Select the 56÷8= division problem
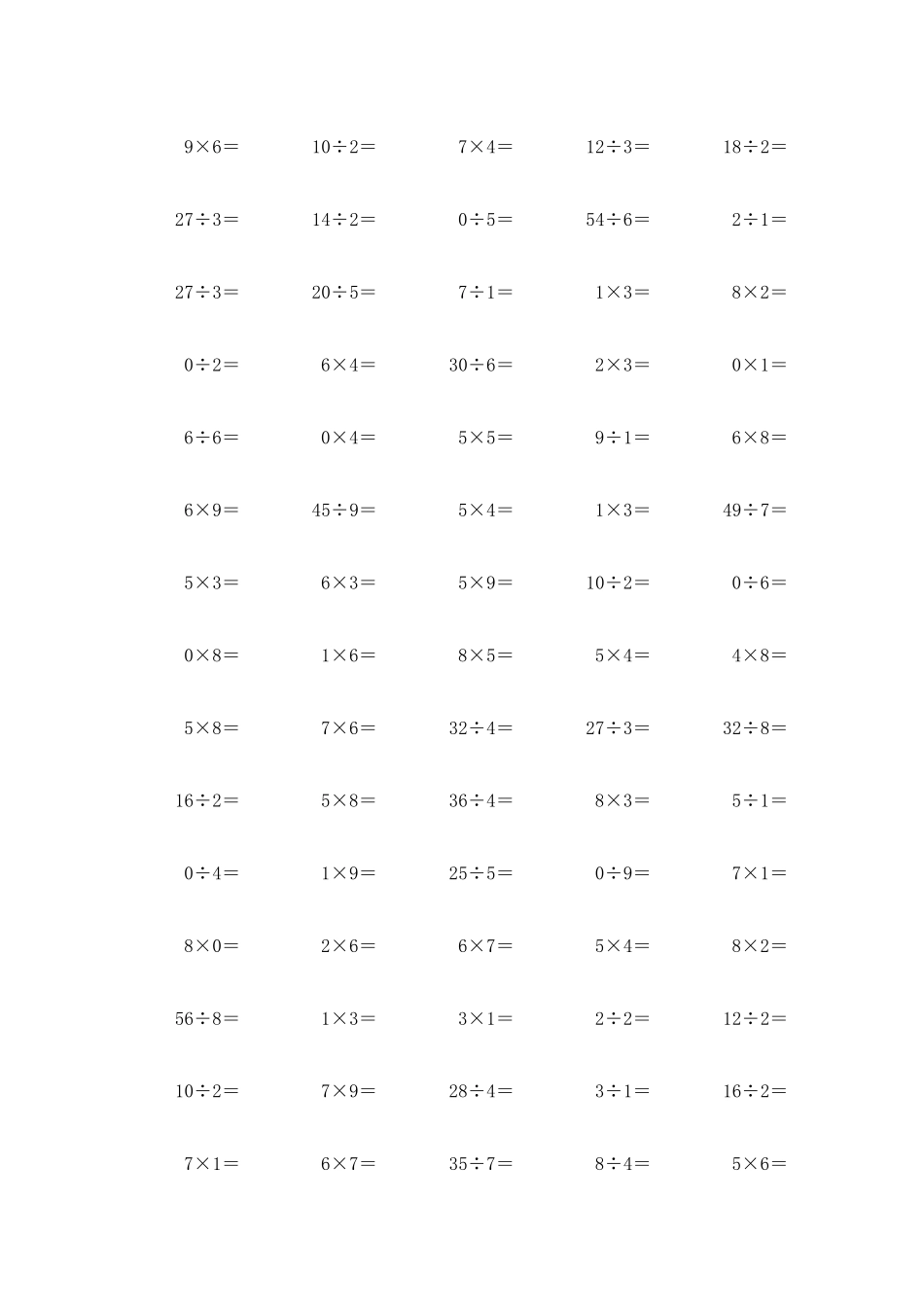This screenshot has width=924, height=1307. [206, 1019]
